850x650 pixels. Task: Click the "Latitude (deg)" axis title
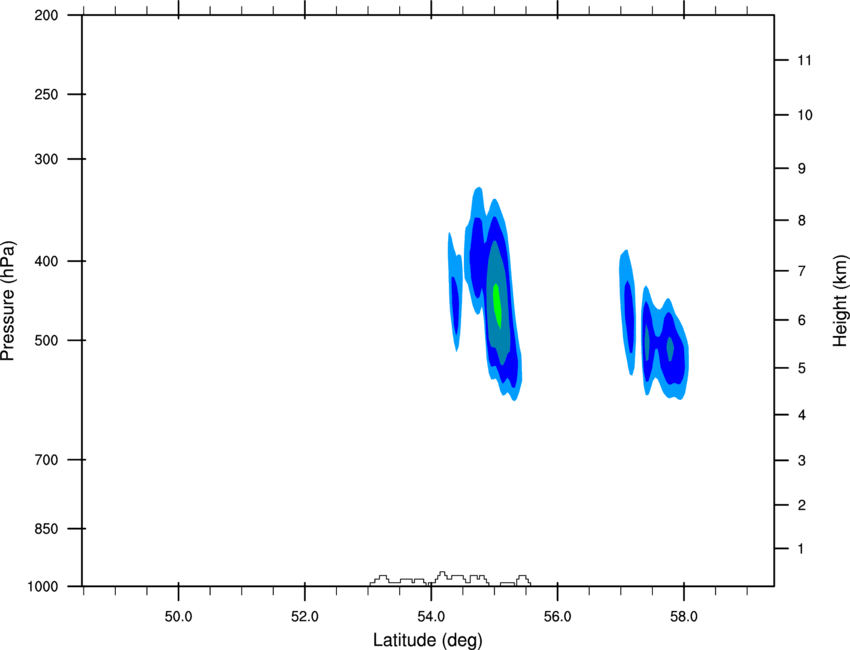[x=427, y=640]
